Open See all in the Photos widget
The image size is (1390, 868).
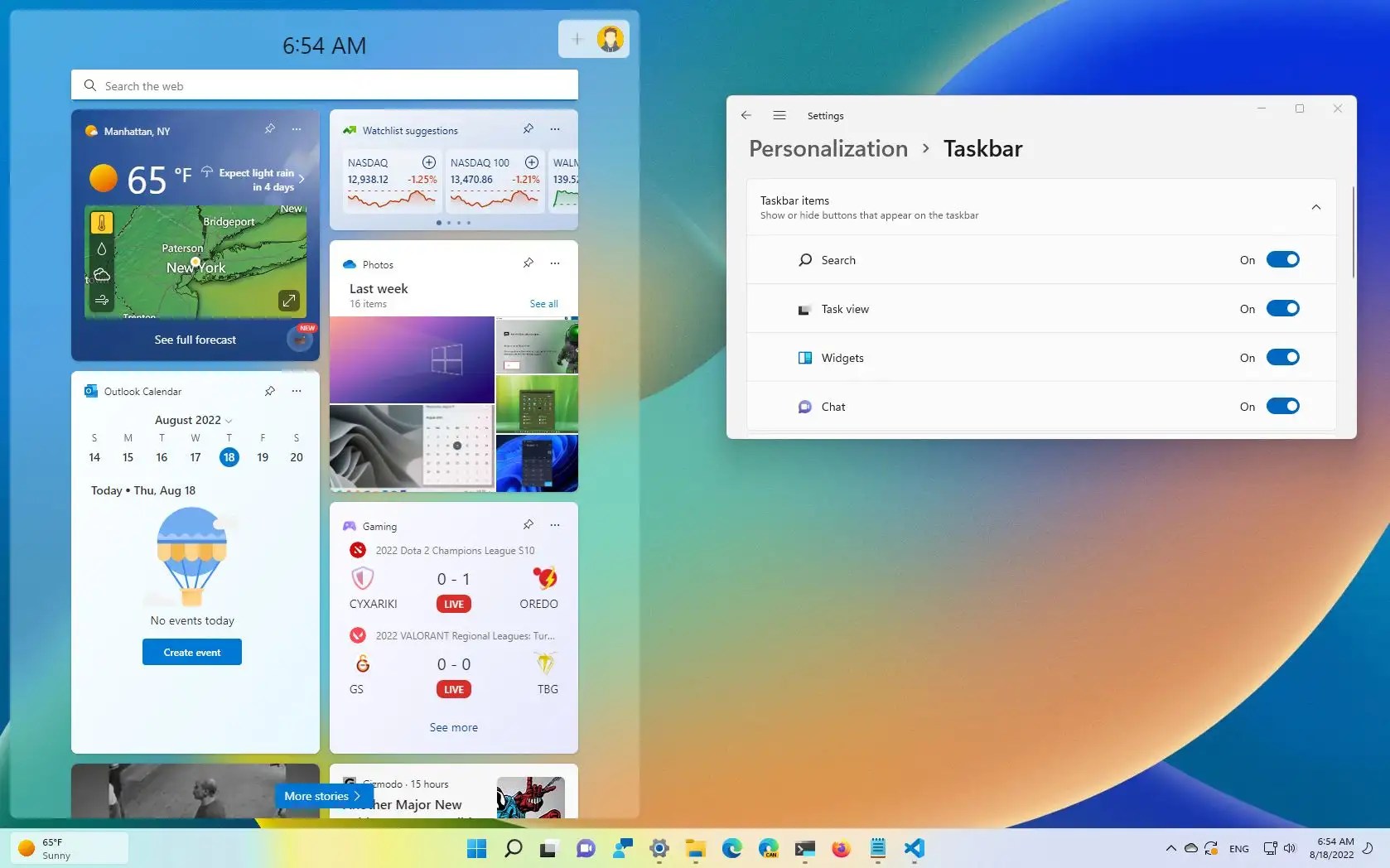pos(543,303)
